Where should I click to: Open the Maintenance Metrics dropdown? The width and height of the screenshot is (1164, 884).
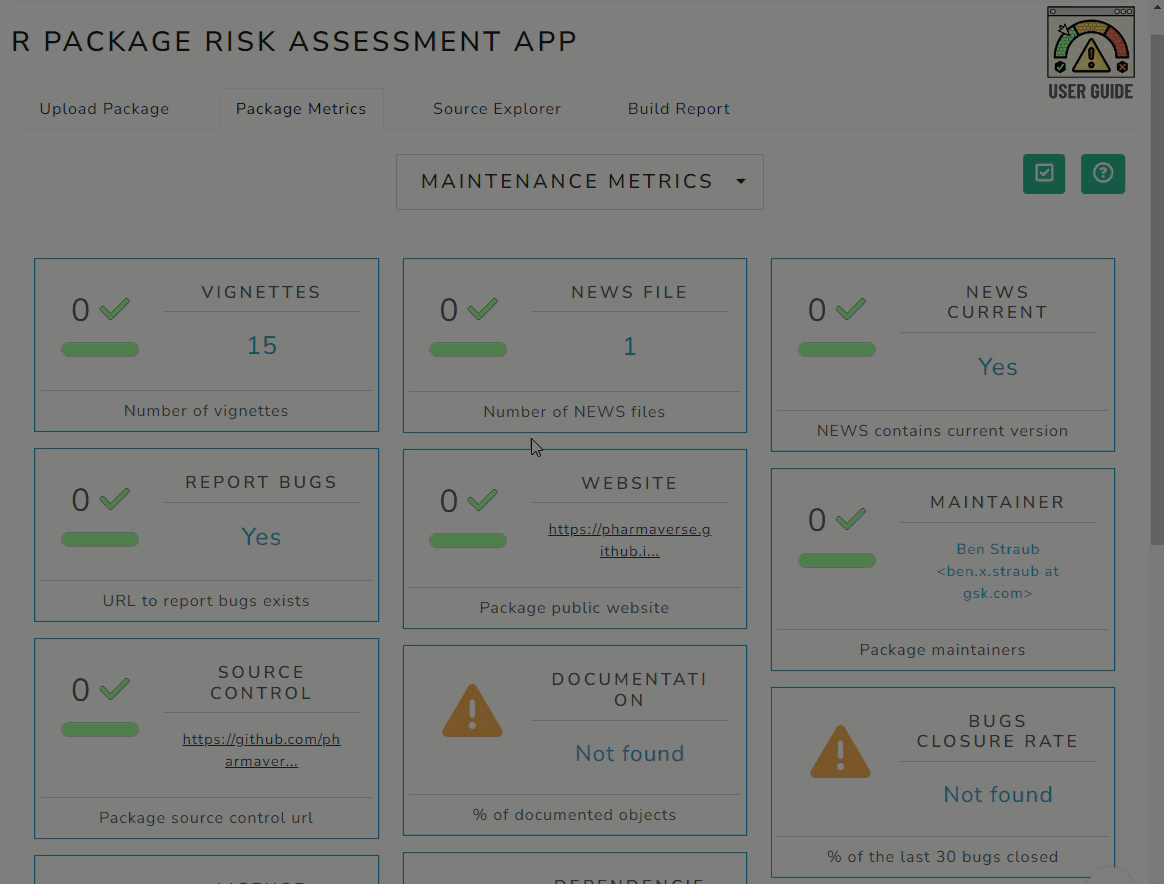[580, 182]
